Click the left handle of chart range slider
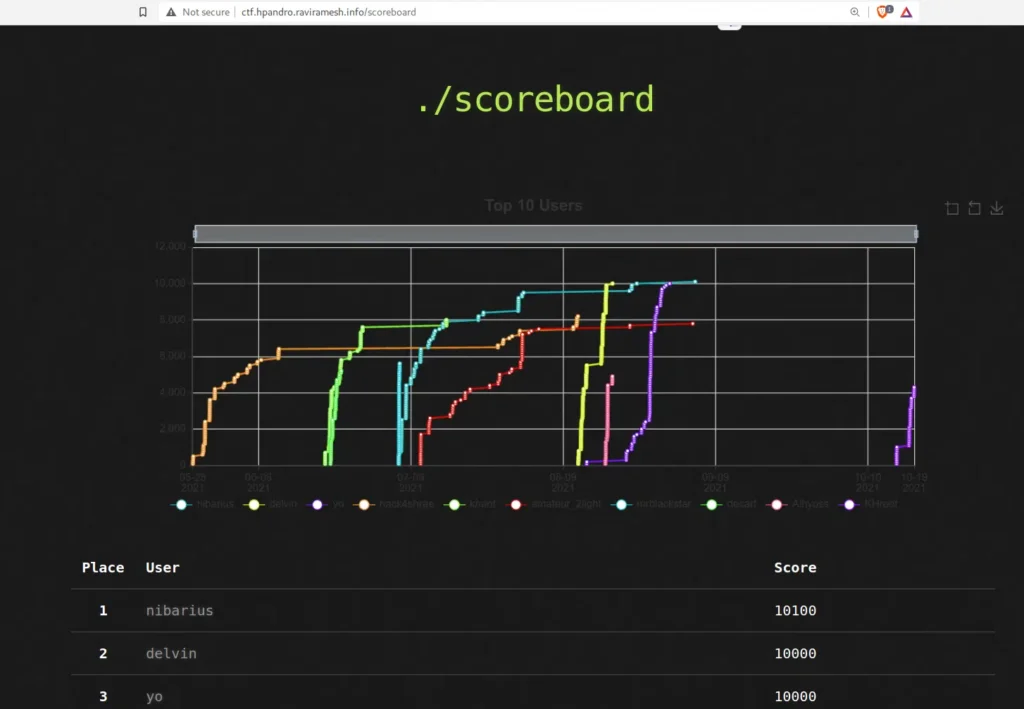This screenshot has width=1024, height=709. coord(195,234)
